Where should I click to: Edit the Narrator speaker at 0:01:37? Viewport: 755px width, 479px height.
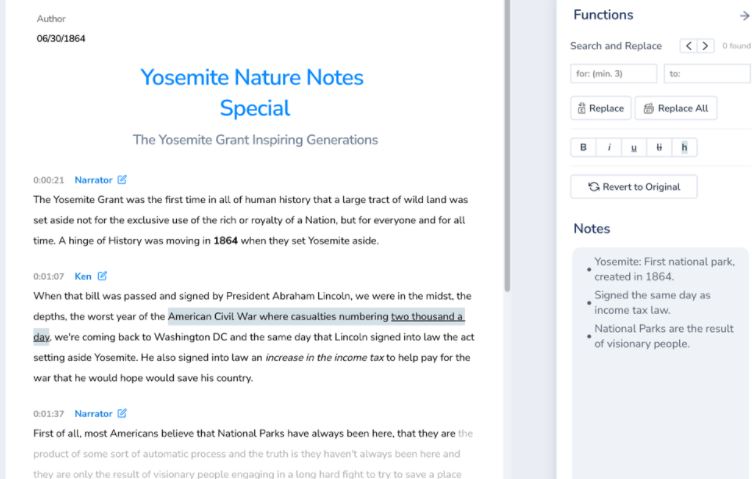point(122,413)
